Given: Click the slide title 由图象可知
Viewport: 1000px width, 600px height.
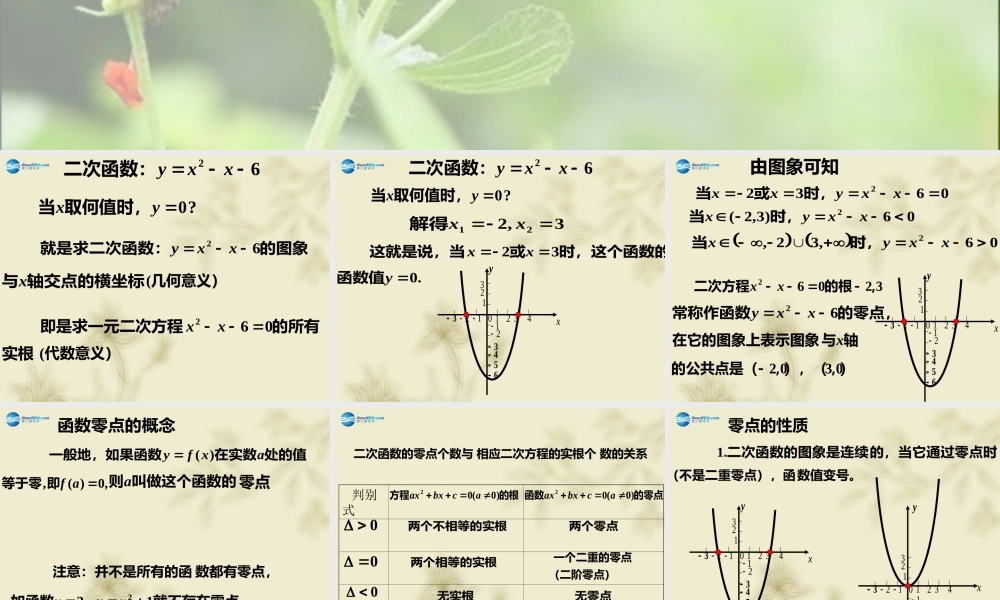Looking at the screenshot, I should [x=794, y=167].
